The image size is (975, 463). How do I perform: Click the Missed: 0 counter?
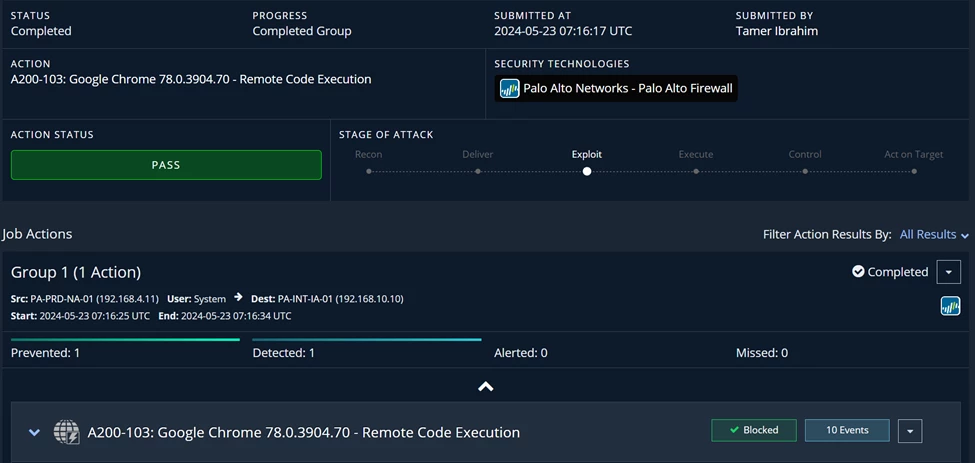762,353
